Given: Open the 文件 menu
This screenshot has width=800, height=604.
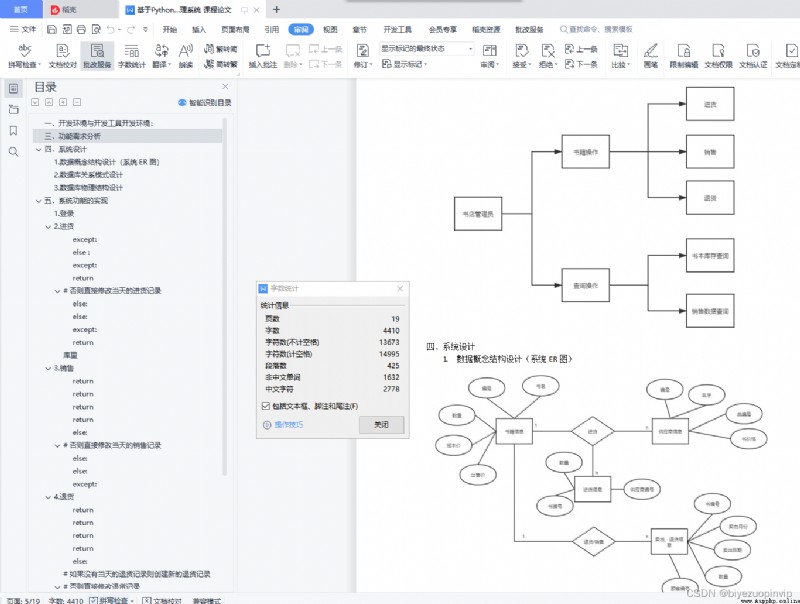Looking at the screenshot, I should click(23, 30).
